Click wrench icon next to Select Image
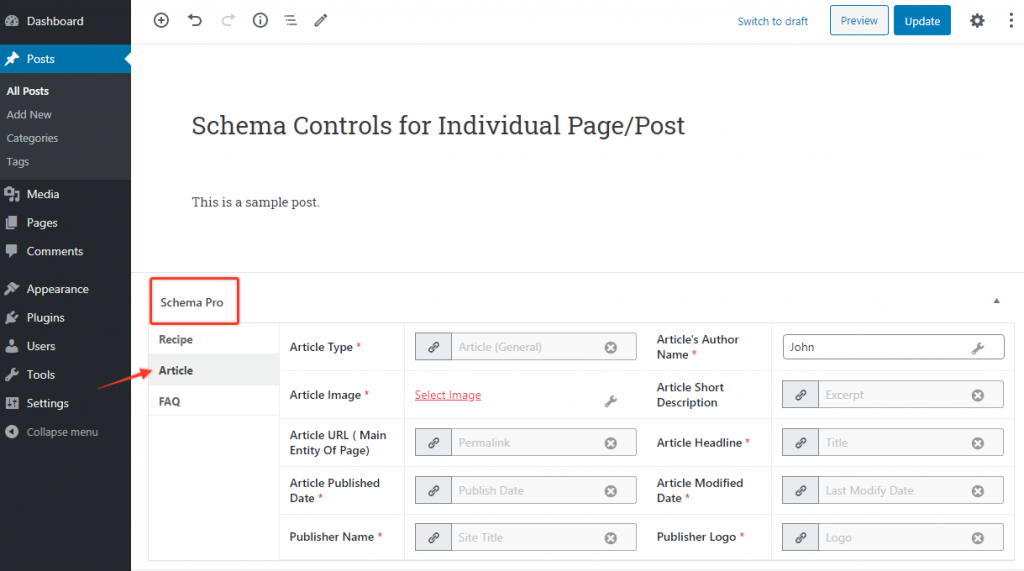Image resolution: width=1024 pixels, height=571 pixels. point(611,401)
